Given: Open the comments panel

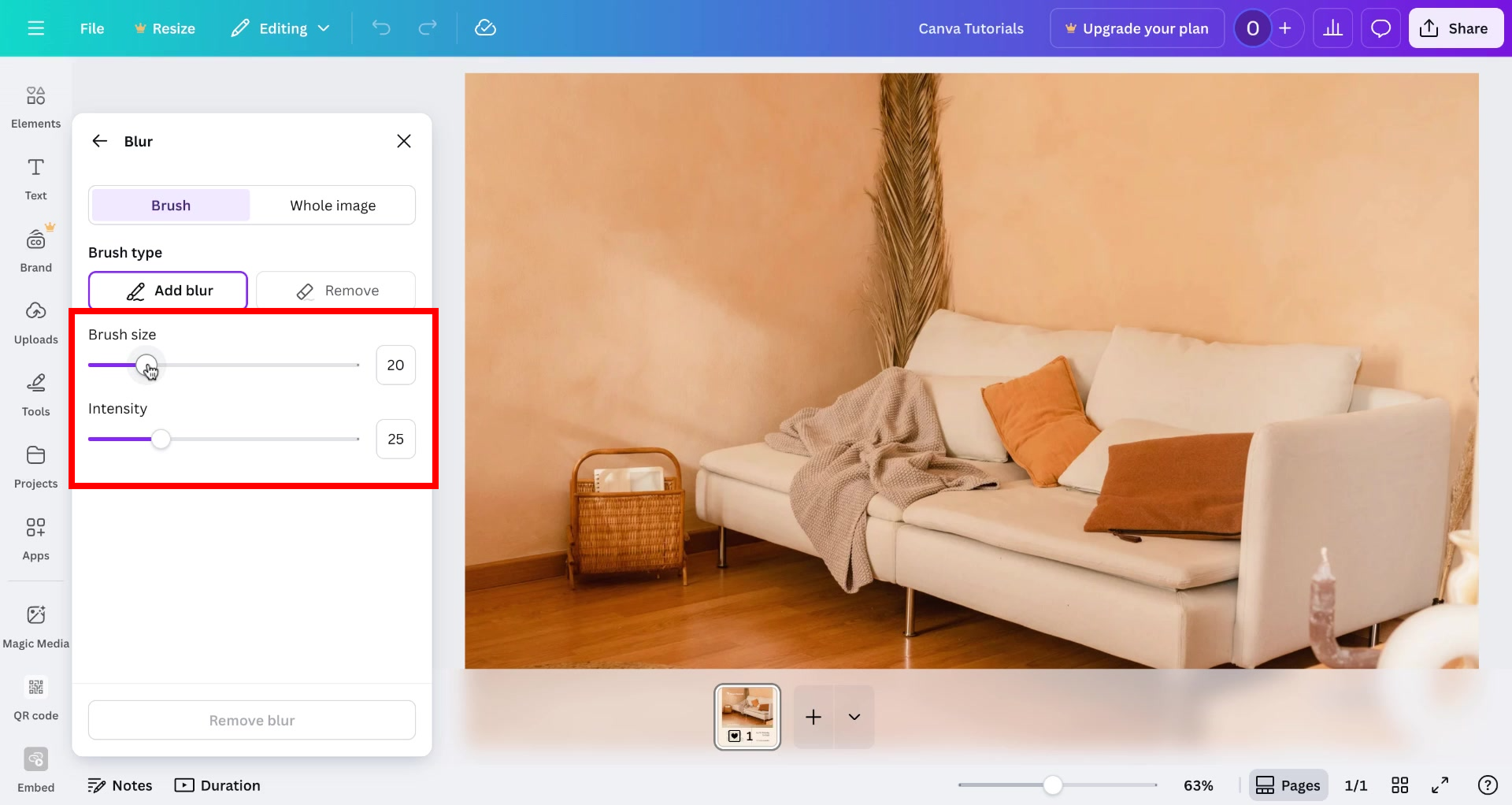Looking at the screenshot, I should click(1380, 28).
